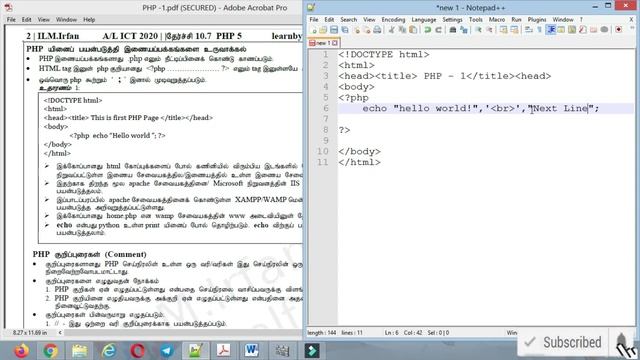Open the Encoding menu
Viewport: 640px width, 360px height.
click(393, 20)
